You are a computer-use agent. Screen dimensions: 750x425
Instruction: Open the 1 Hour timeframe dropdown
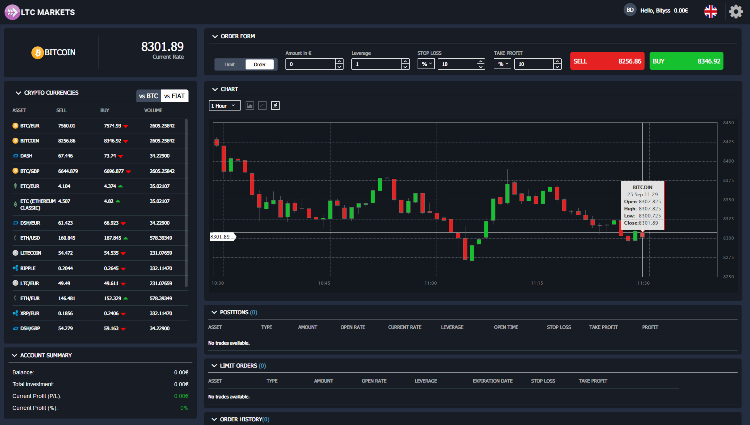click(x=224, y=106)
